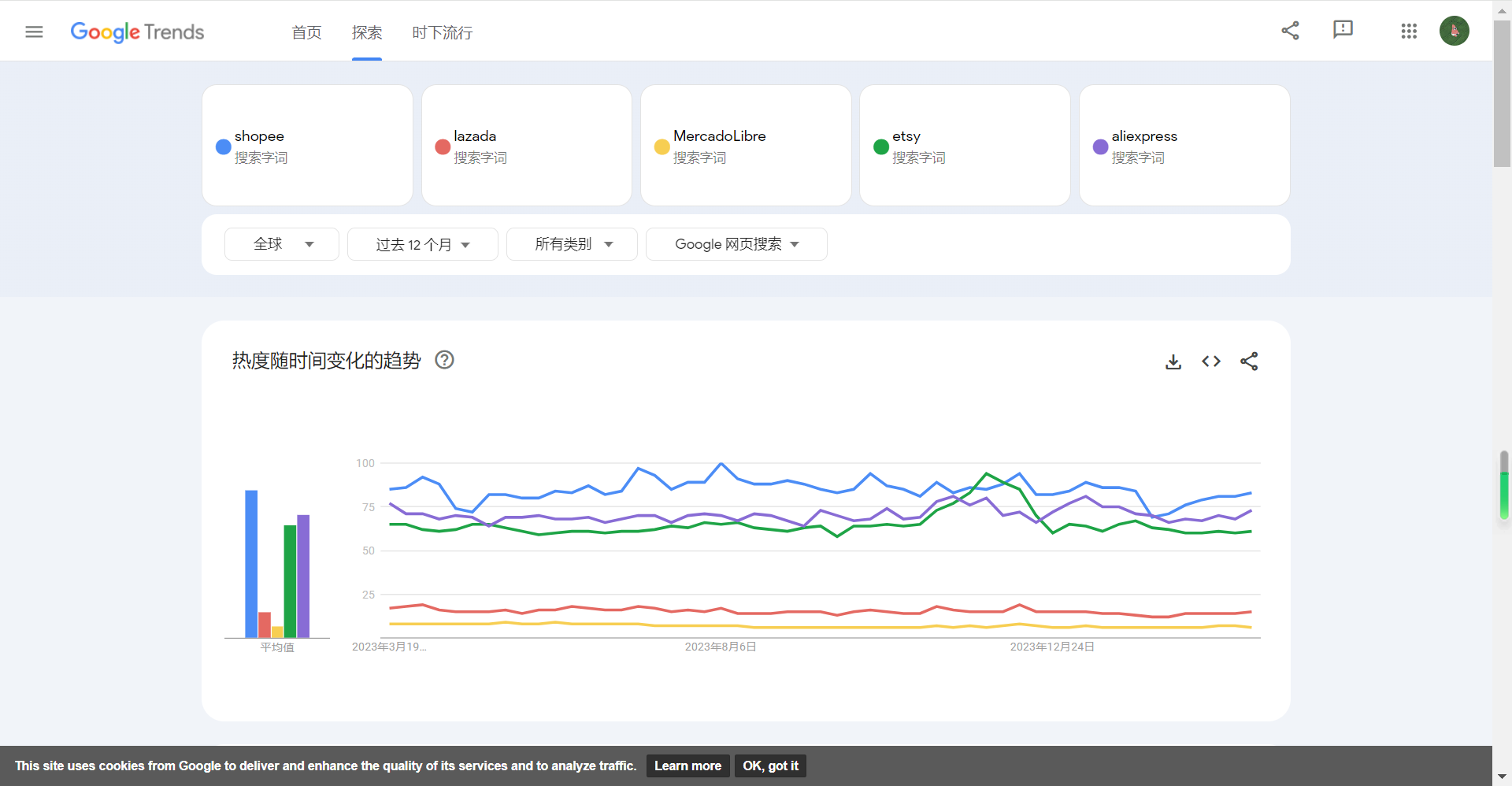Share the 热度随时间变化的趋势 chart
The image size is (1512, 786).
1249,361
